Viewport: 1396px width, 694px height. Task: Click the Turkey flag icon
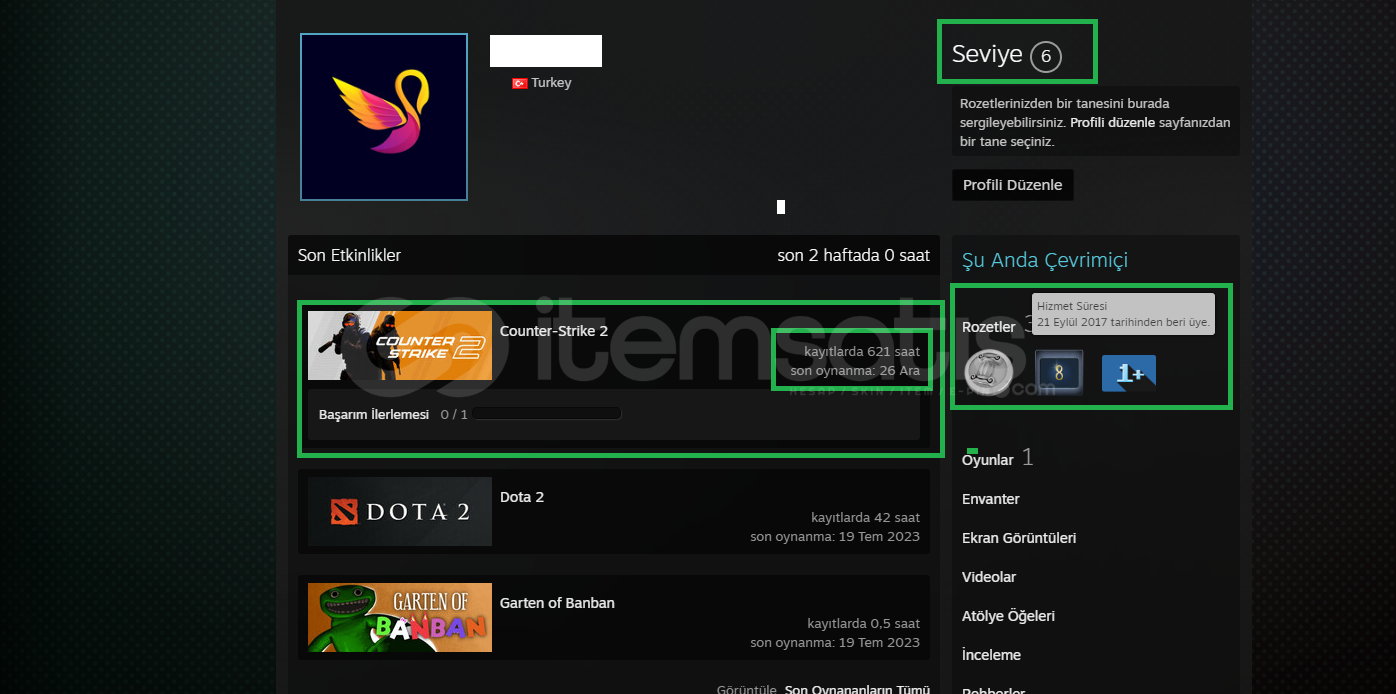point(519,83)
